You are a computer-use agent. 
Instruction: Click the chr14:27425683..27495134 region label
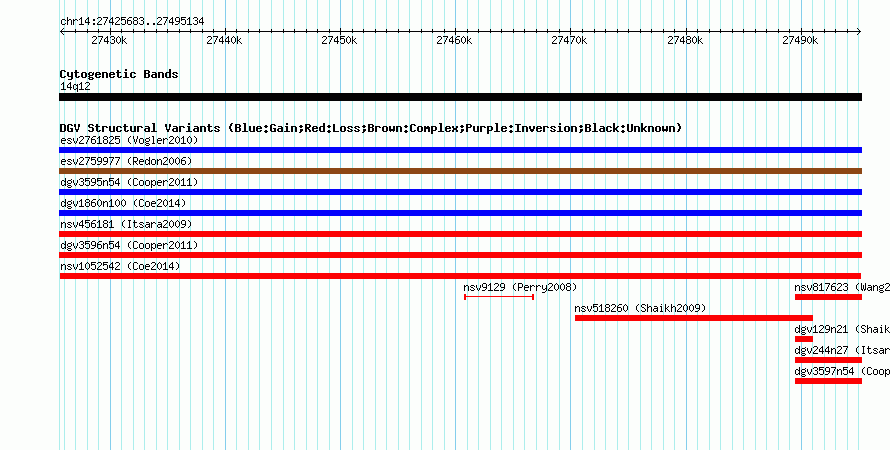click(x=132, y=22)
